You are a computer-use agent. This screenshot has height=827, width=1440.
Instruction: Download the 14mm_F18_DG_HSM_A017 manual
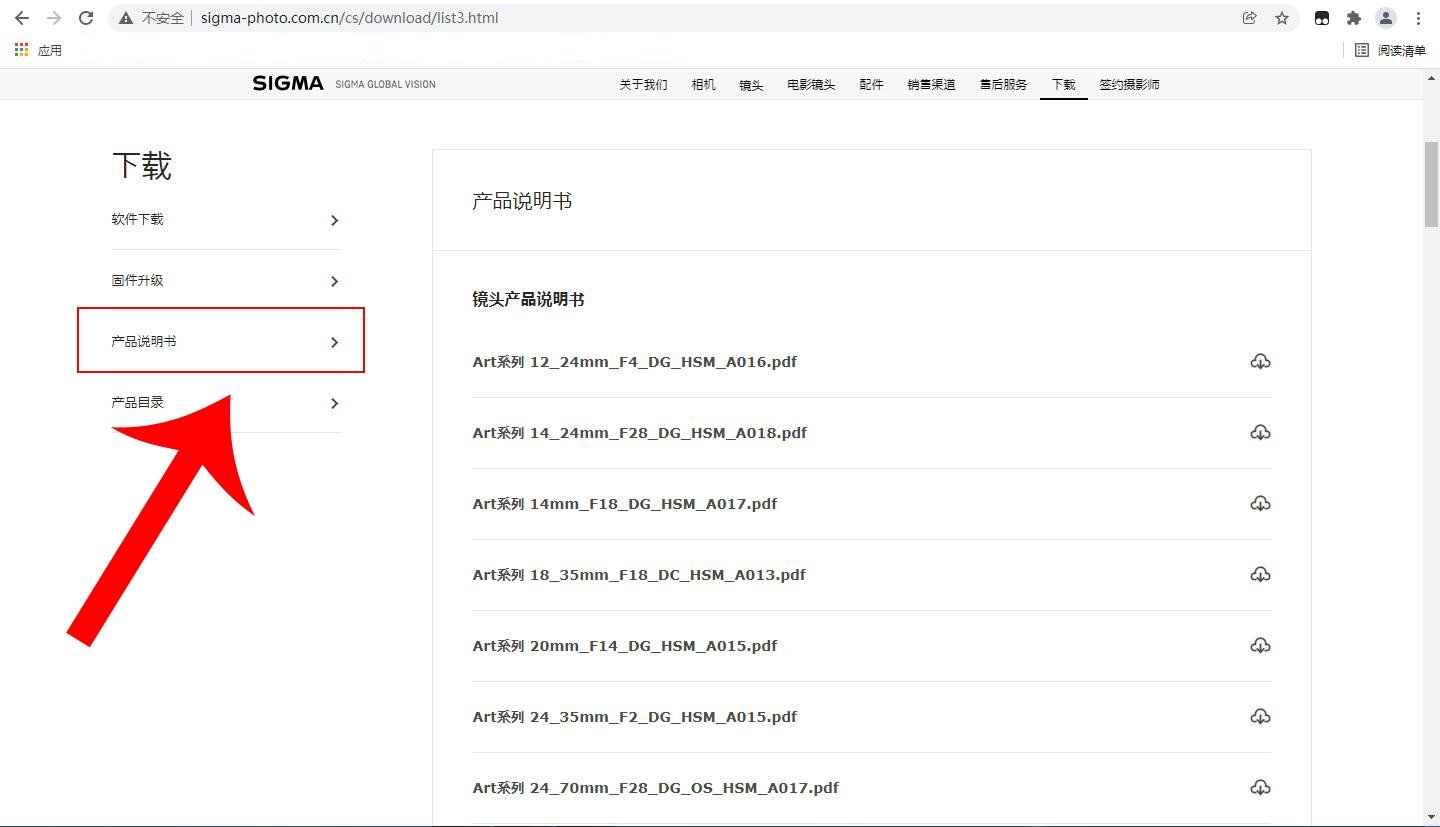1260,503
